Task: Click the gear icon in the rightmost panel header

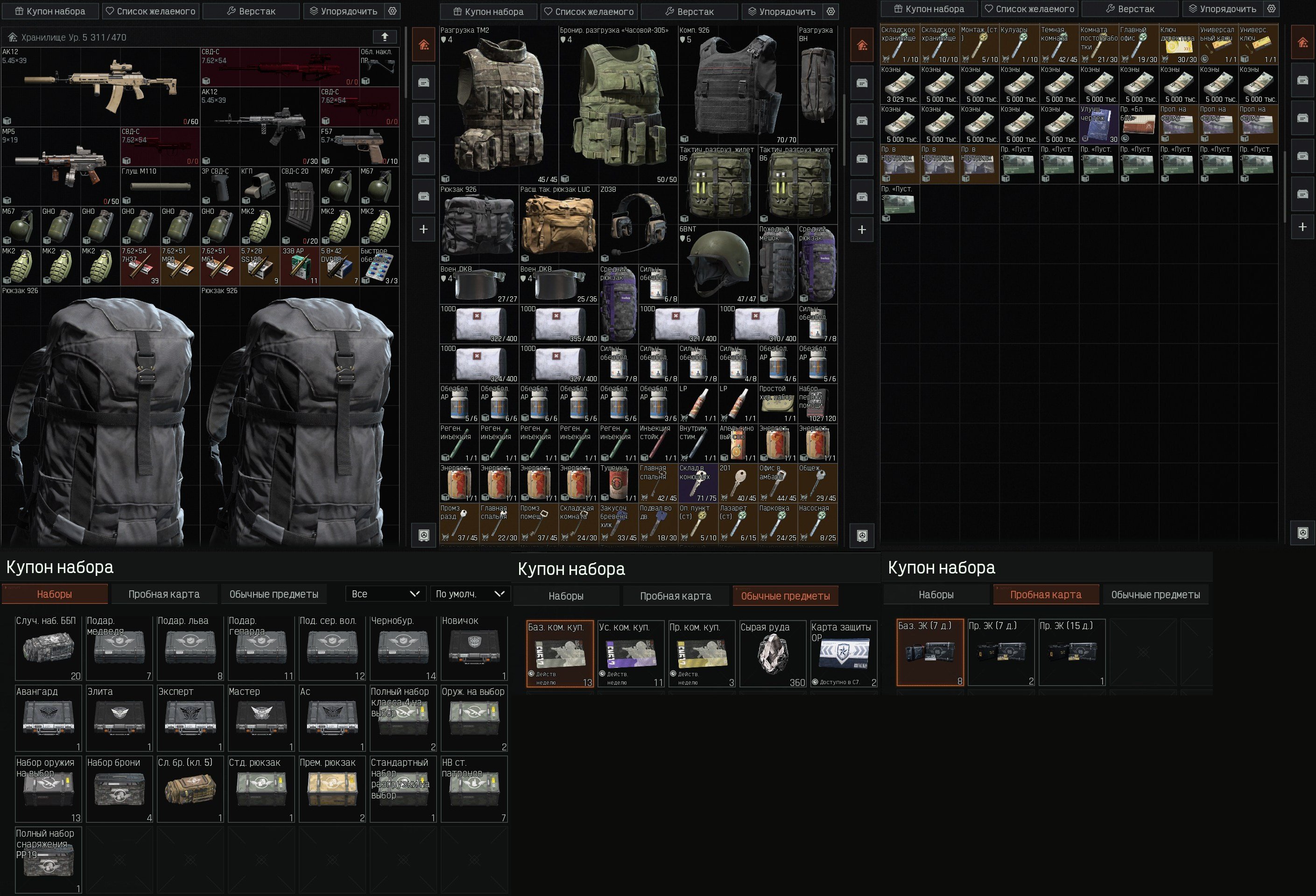Action: [x=1271, y=8]
